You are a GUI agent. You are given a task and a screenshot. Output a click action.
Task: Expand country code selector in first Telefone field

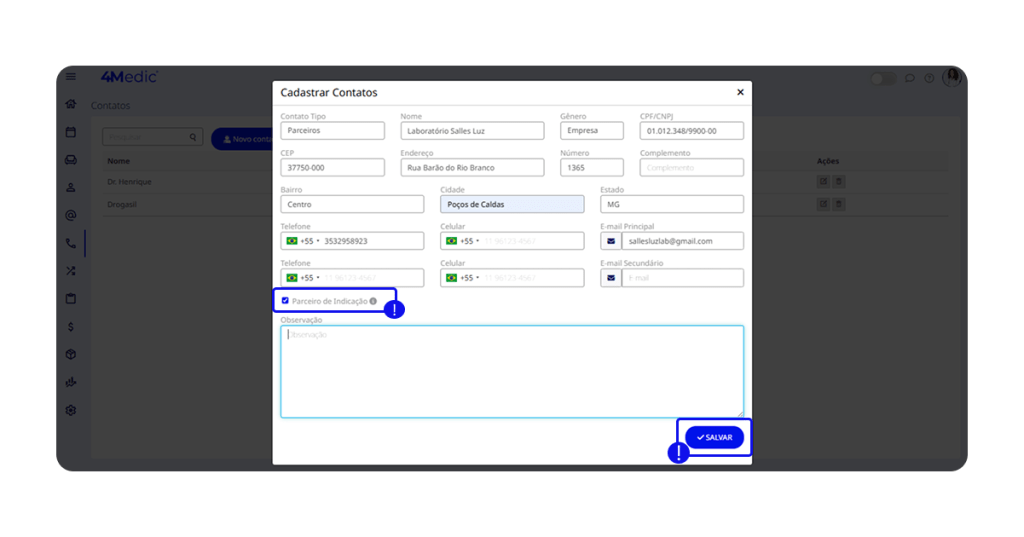point(302,241)
